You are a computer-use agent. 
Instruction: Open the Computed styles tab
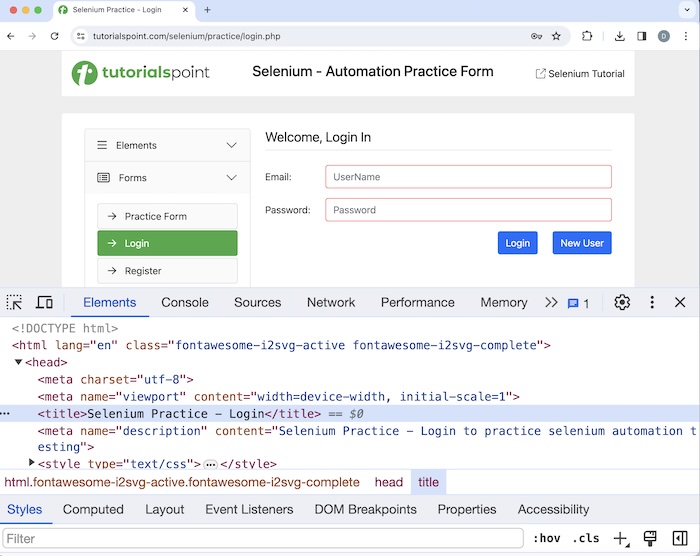[x=93, y=509]
